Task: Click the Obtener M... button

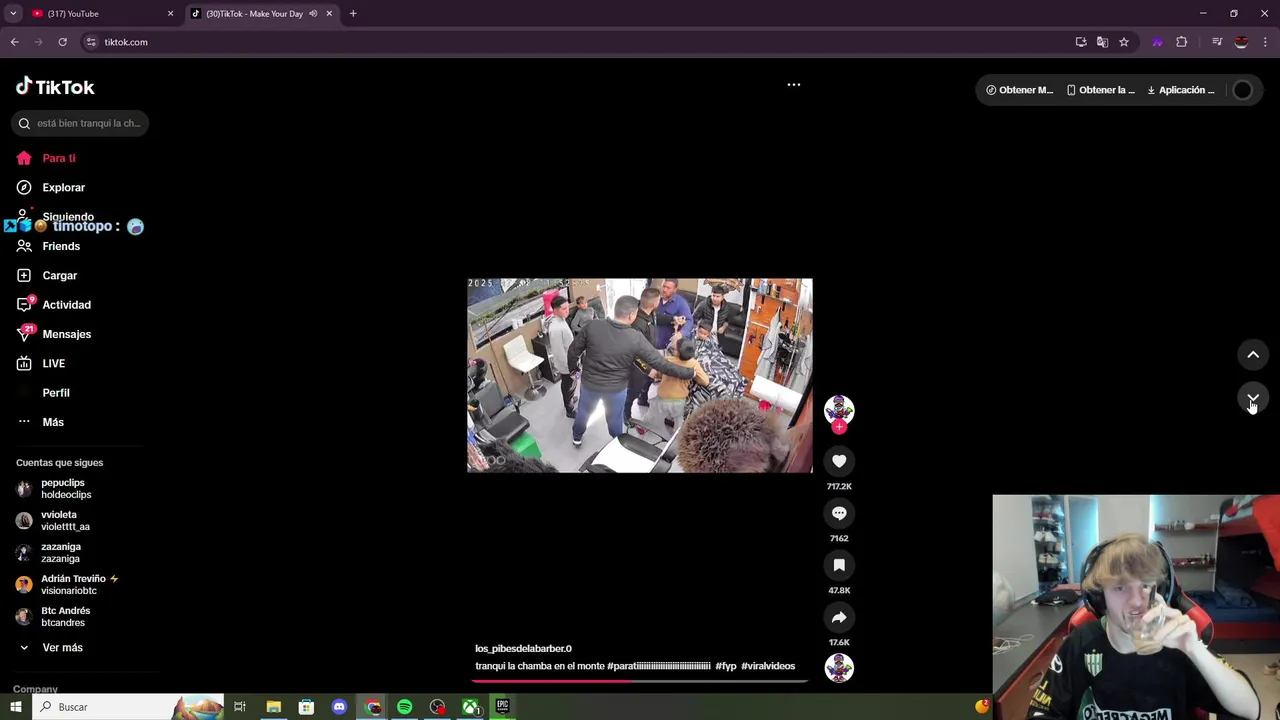Action: 1019,90
